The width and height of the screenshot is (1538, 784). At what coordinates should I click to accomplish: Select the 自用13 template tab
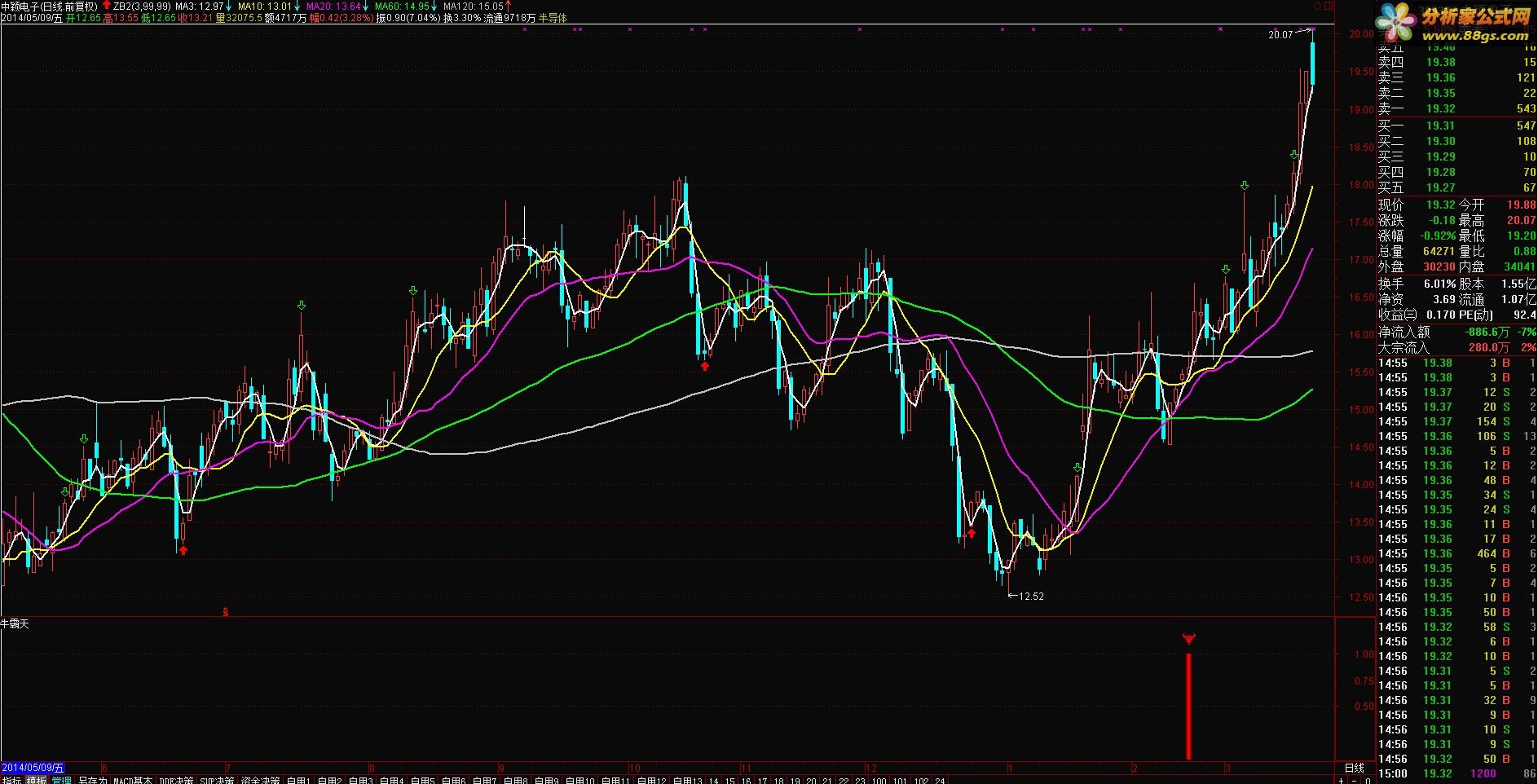point(687,780)
